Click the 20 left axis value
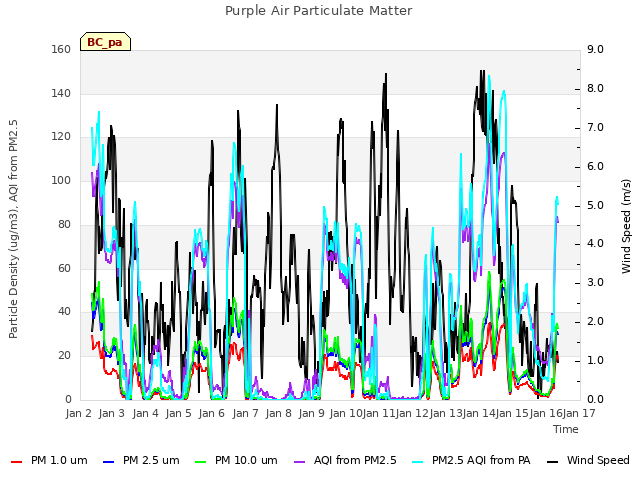The height and width of the screenshot is (480, 640). coord(64,356)
